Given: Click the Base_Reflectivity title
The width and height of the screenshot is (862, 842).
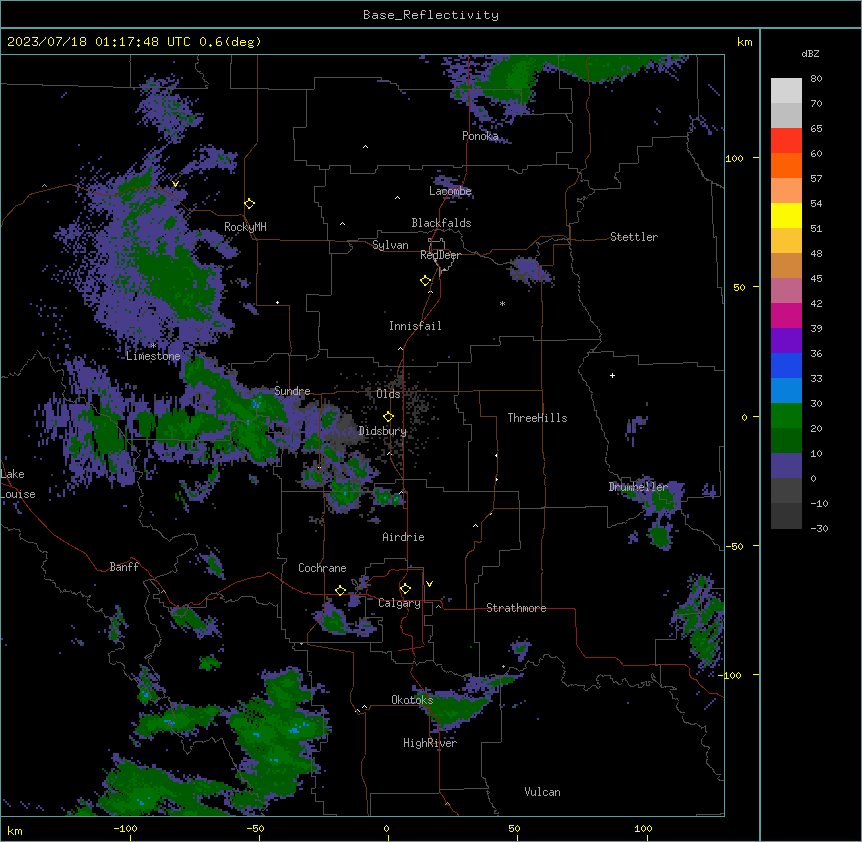Looking at the screenshot, I should tap(431, 15).
